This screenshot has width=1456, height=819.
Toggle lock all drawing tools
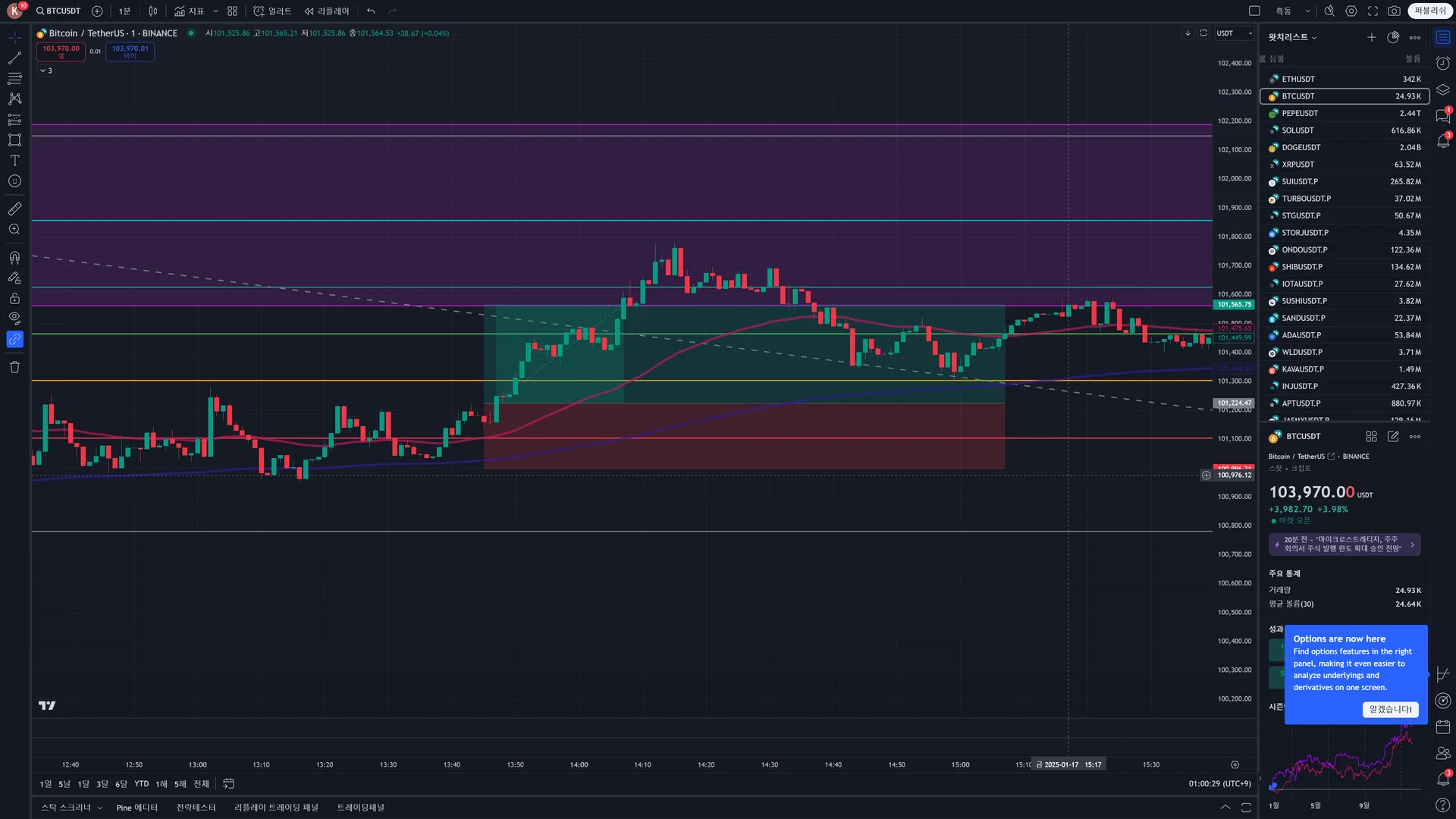(14, 298)
